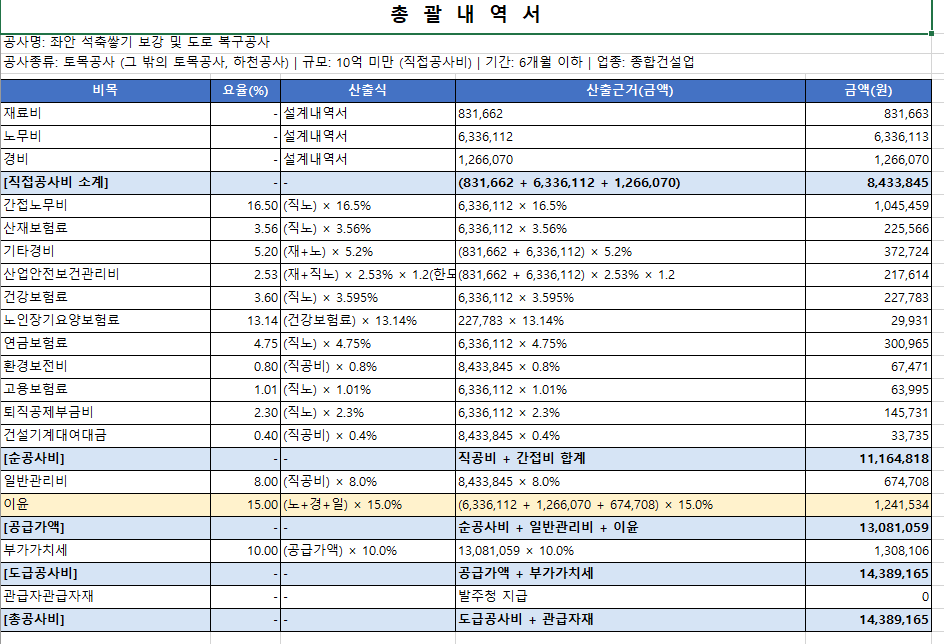This screenshot has height=644, width=944.
Task: Select the 금액(원) column header
Action: [x=868, y=90]
